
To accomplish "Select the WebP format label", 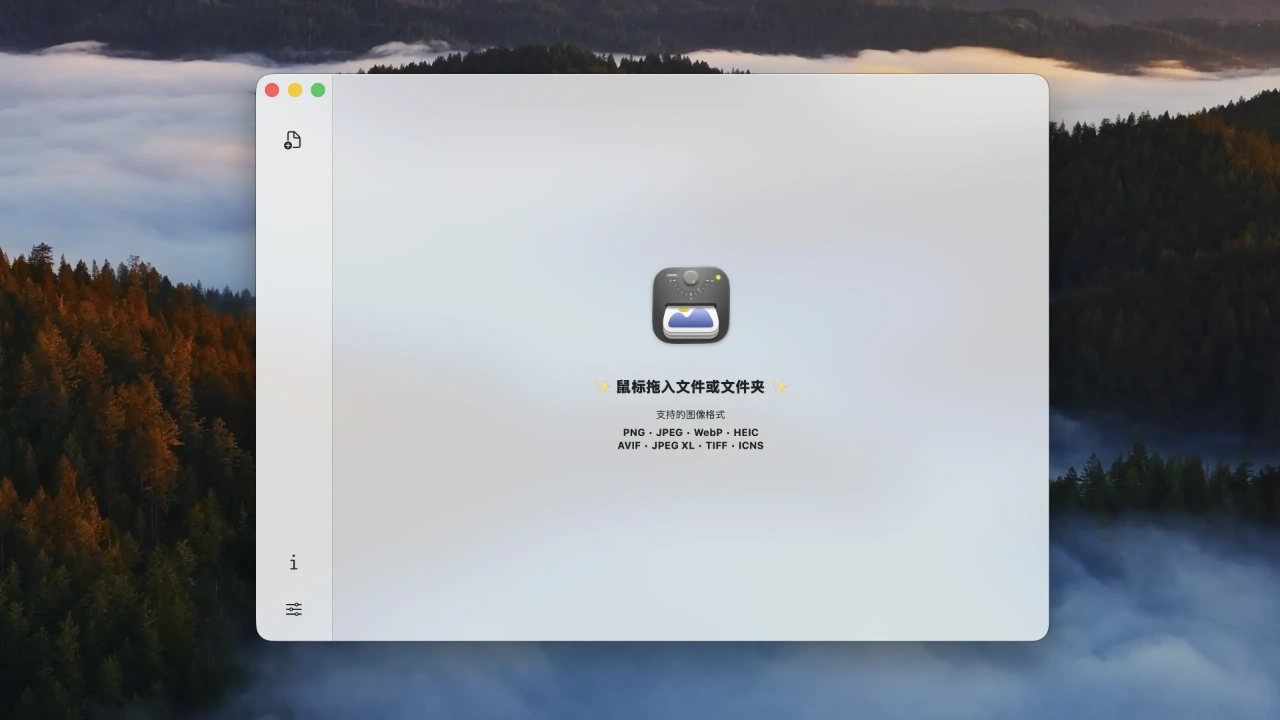I will 708,433.
